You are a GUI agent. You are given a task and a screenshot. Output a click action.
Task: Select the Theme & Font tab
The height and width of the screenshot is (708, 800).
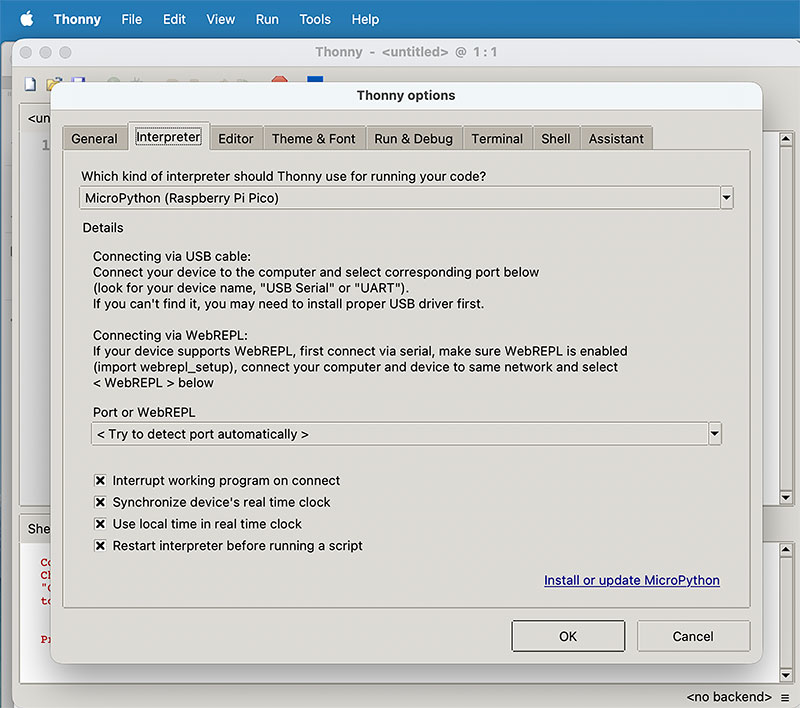click(x=314, y=139)
